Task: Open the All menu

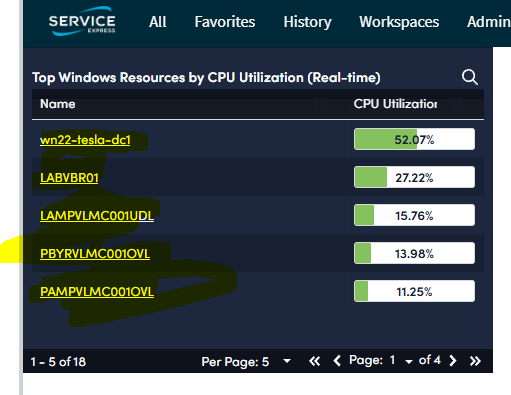Action: coord(158,22)
